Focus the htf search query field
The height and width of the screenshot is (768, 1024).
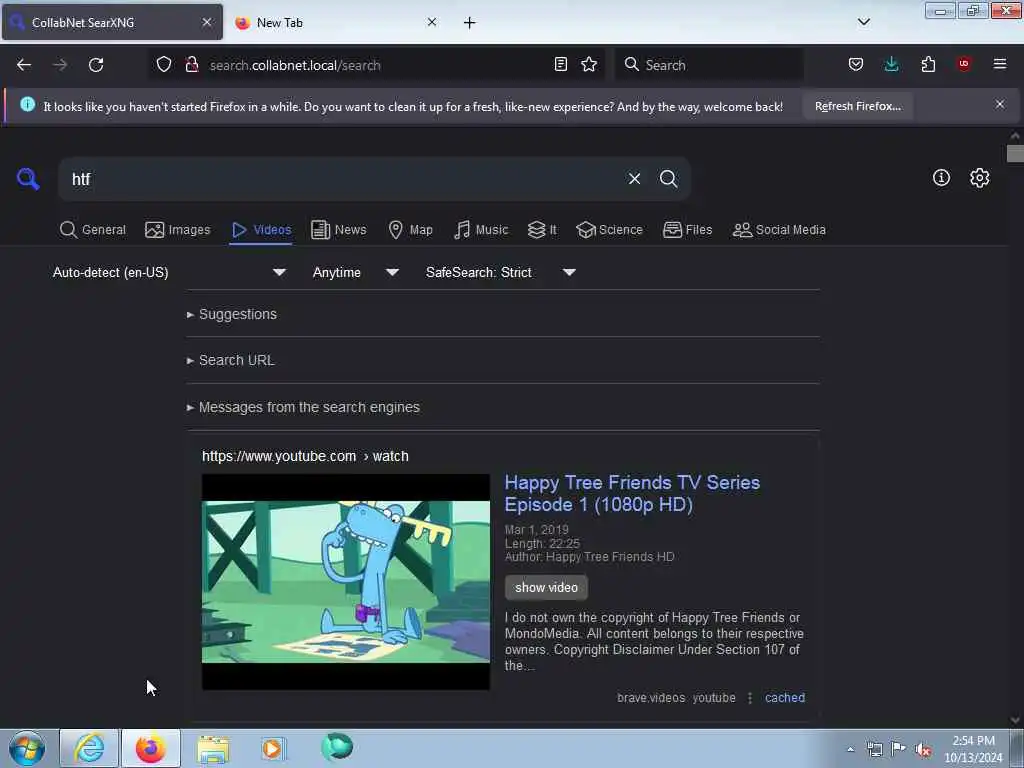tap(340, 179)
